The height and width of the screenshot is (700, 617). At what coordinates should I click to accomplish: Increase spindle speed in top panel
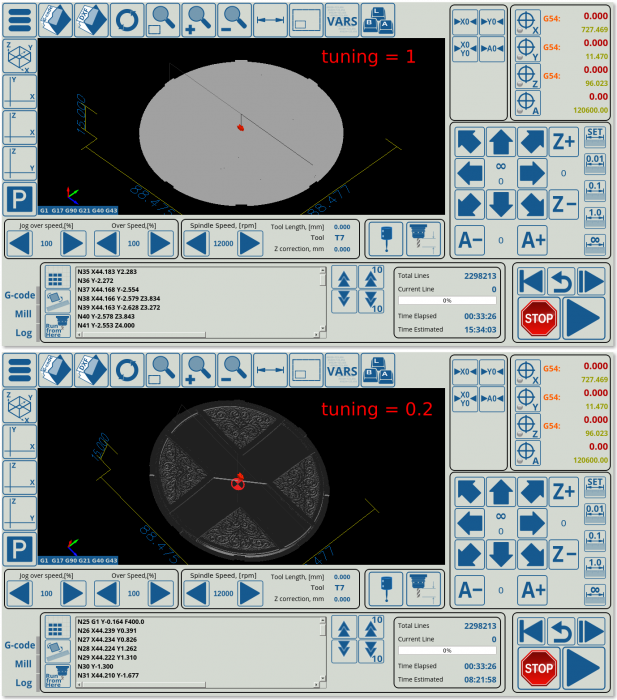point(250,243)
